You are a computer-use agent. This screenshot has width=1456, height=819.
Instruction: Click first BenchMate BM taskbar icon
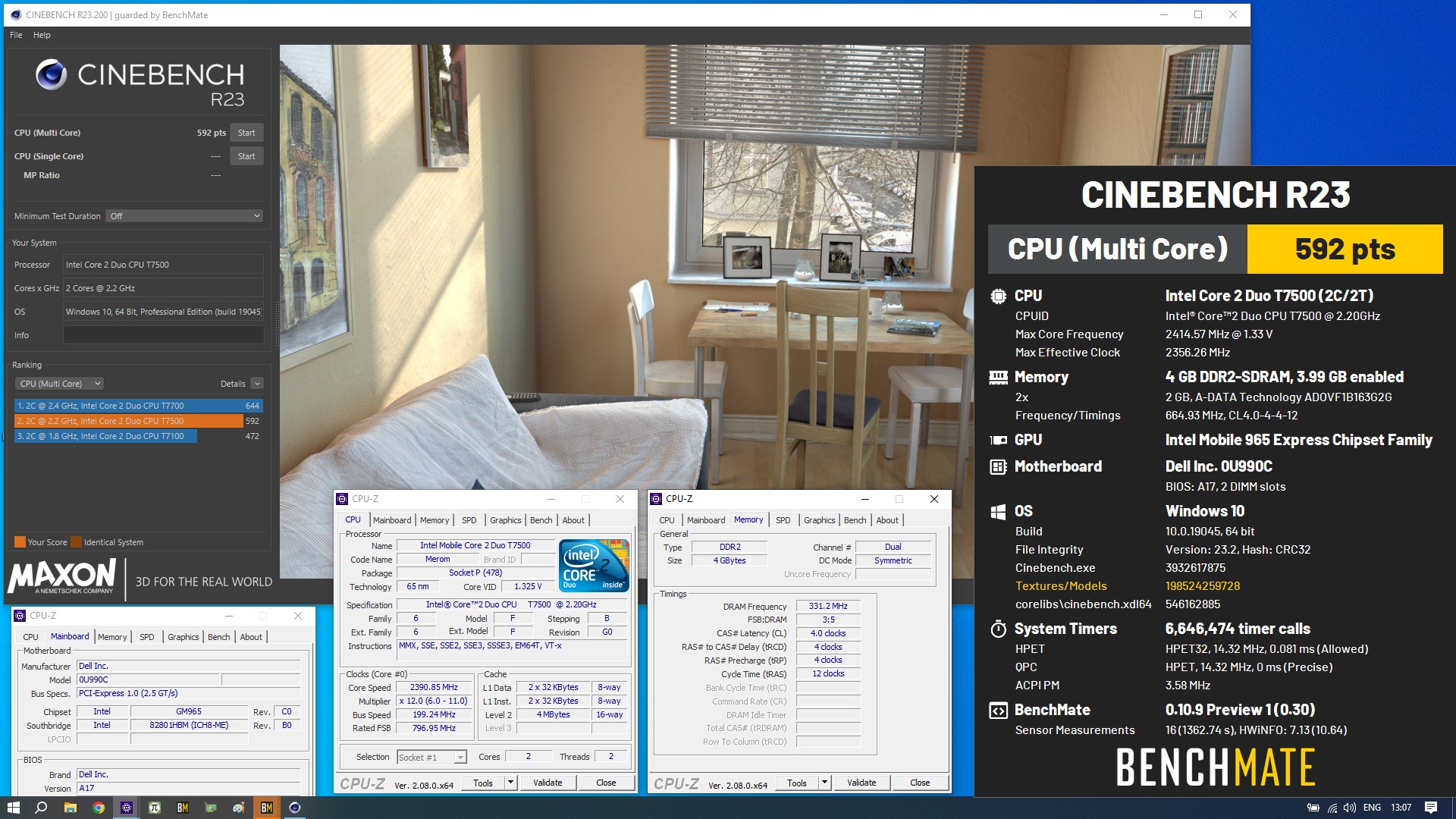(x=183, y=808)
